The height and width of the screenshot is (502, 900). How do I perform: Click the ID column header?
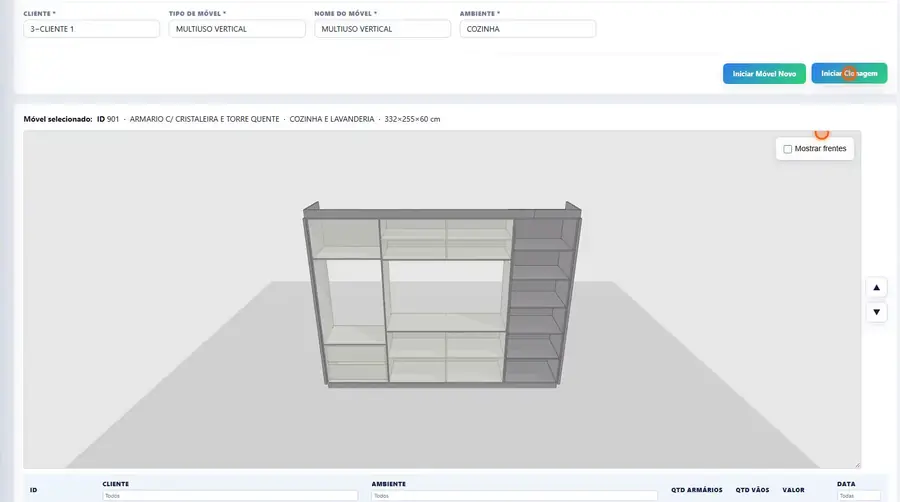pos(33,490)
